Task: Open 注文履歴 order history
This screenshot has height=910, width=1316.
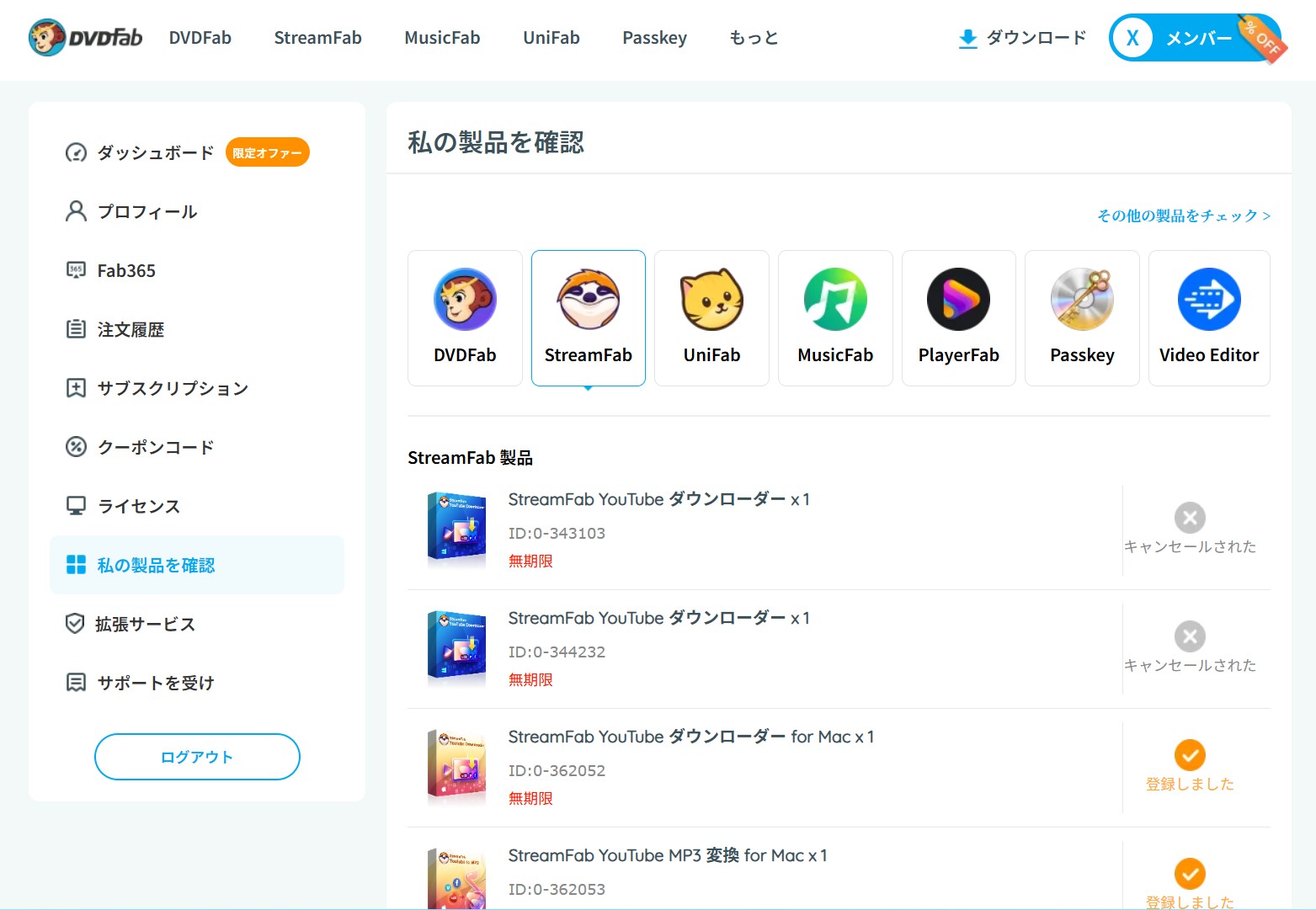Action: [131, 329]
